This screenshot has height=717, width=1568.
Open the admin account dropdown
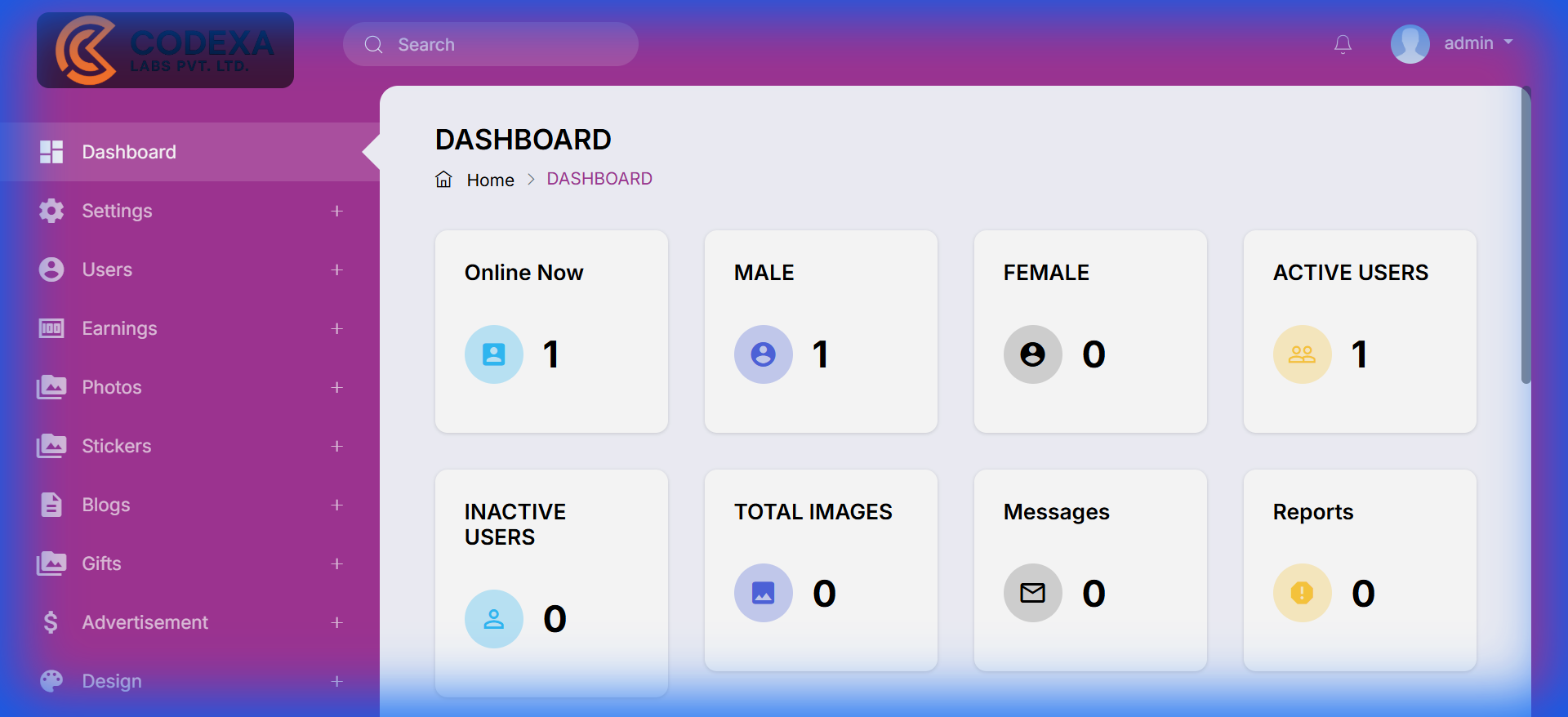click(1478, 43)
